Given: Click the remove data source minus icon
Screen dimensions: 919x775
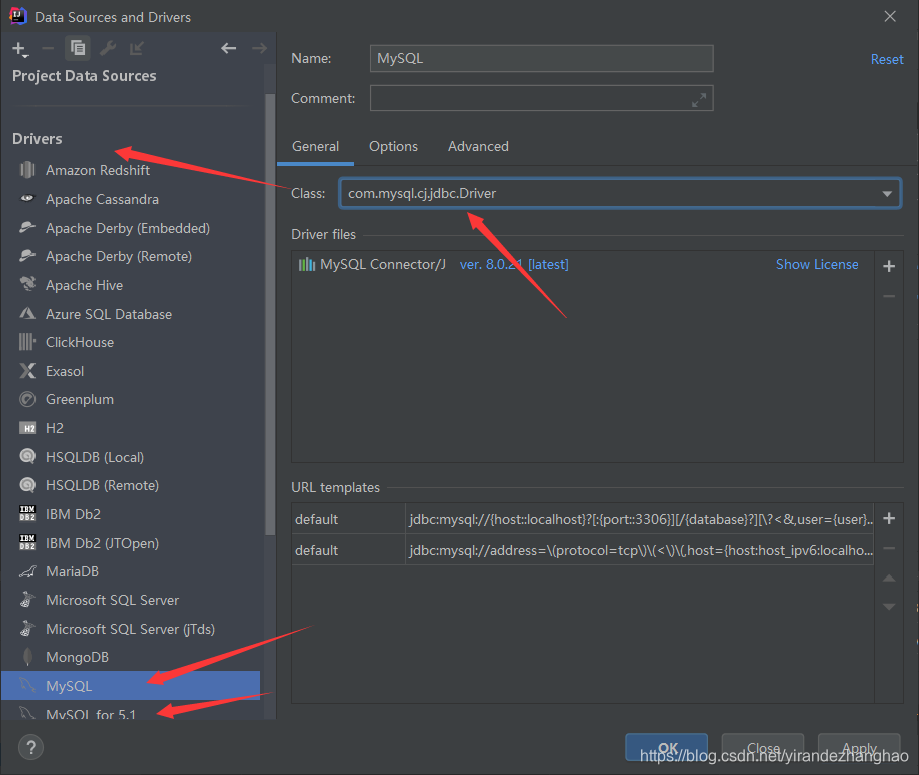Looking at the screenshot, I should point(48,49).
